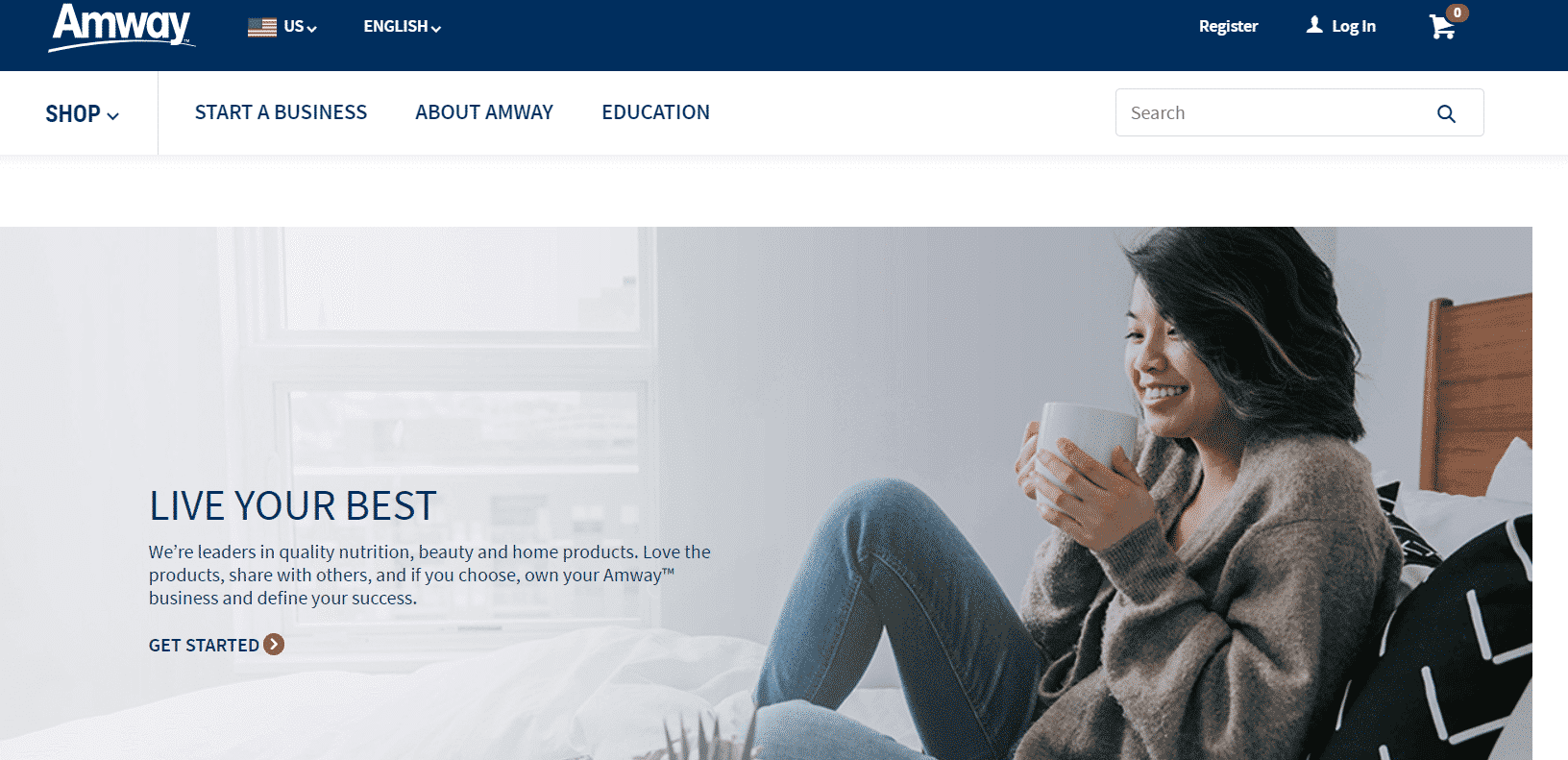The height and width of the screenshot is (760, 1568).
Task: Go to ABOUT AMWAY page
Action: [484, 112]
